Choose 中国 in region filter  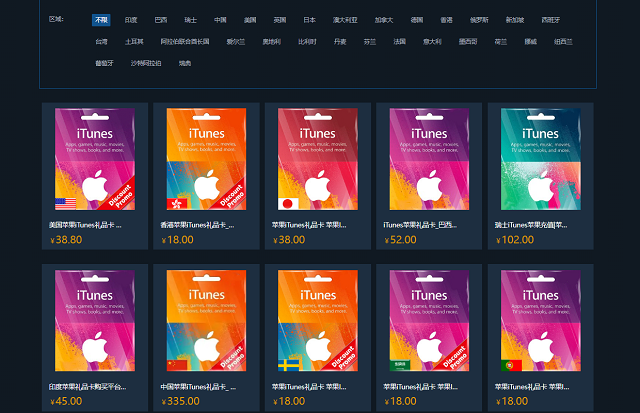click(220, 20)
